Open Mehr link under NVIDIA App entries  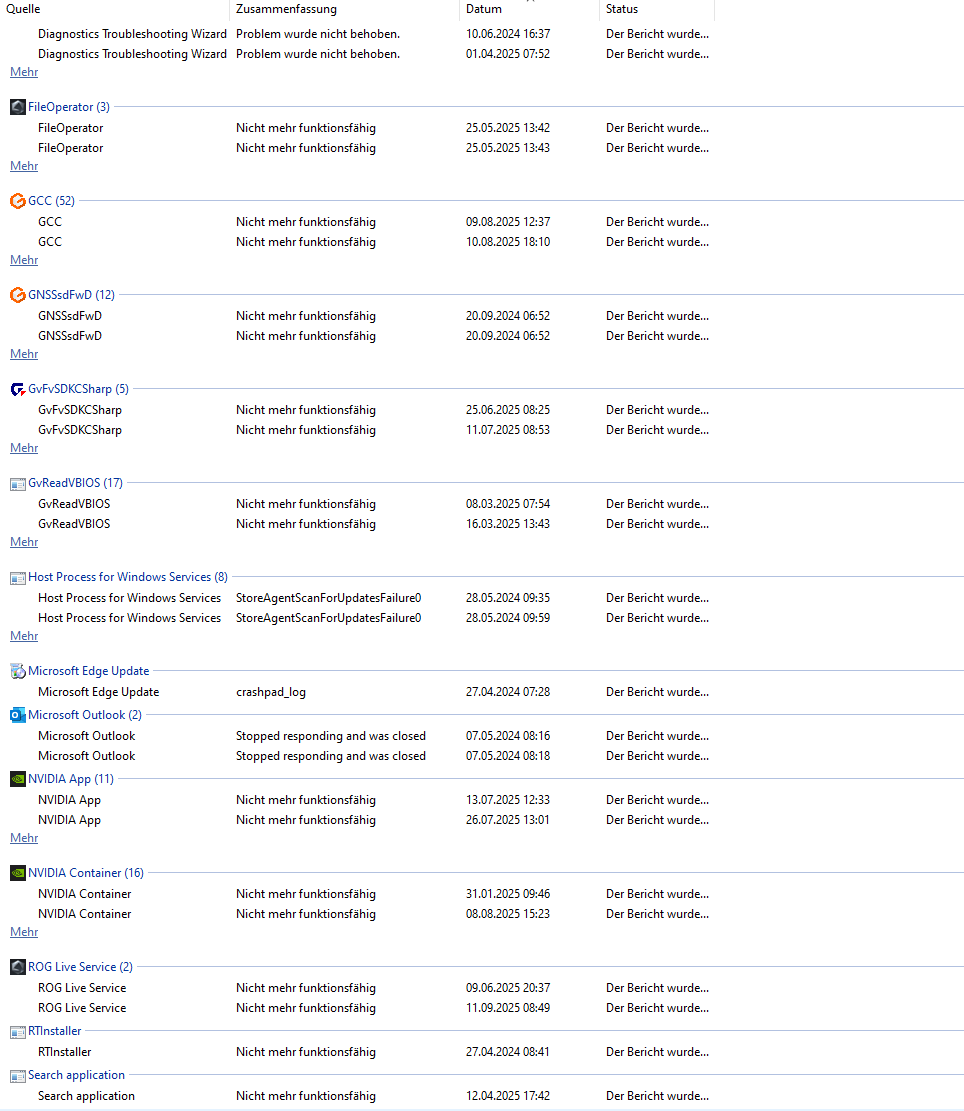24,838
